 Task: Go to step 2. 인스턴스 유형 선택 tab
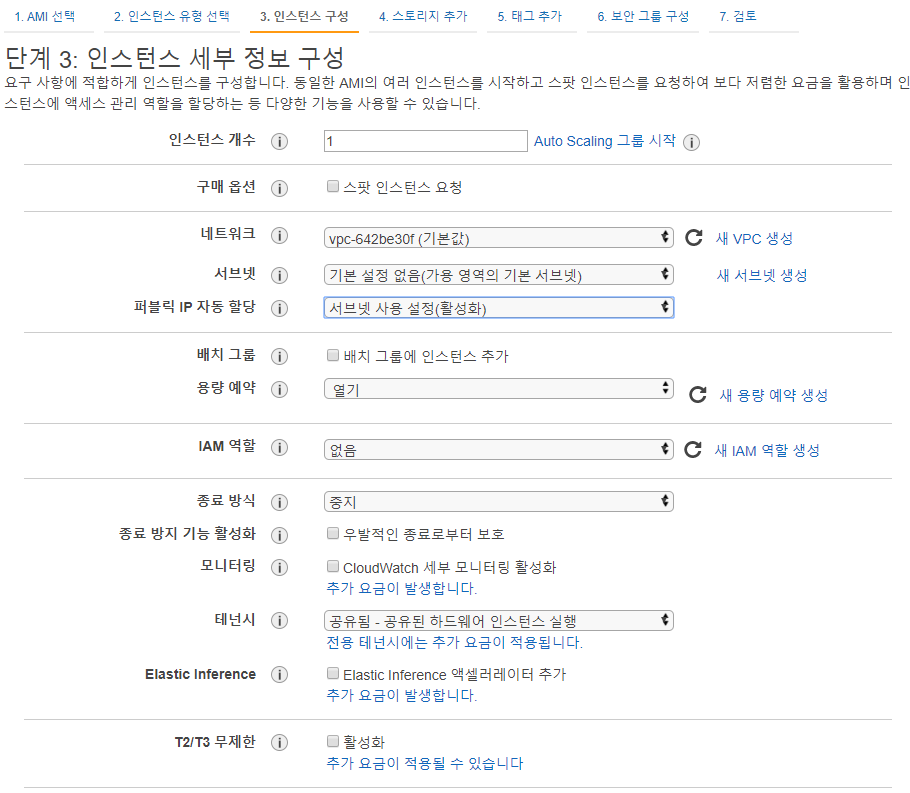click(x=172, y=16)
